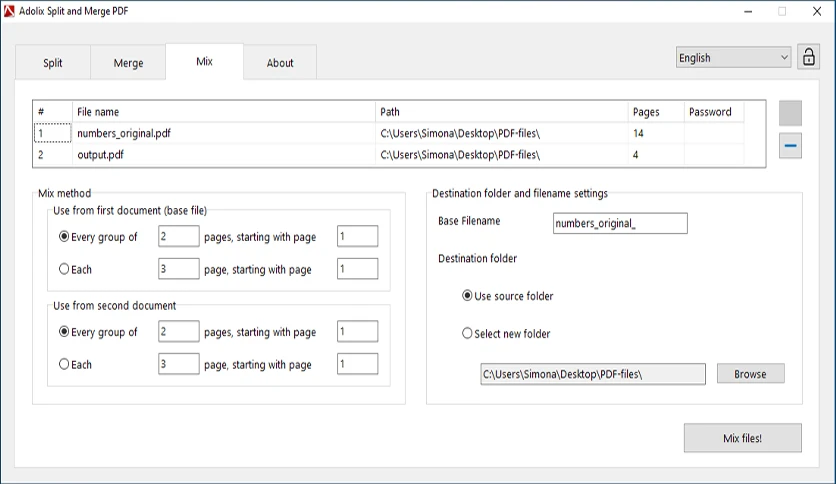Click path cell of output.pdf row
This screenshot has height=484, width=836.
[502, 155]
